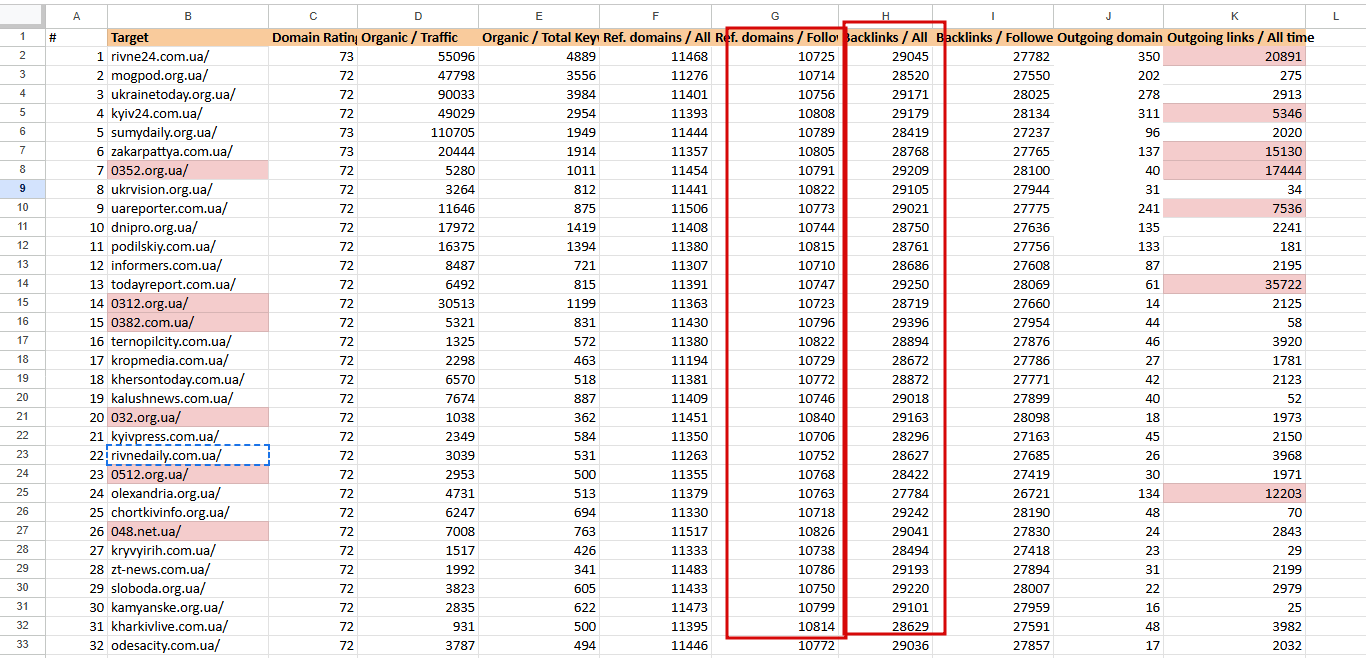This screenshot has height=658, width=1366.
Task: Click the select-all corner box
Action: (22, 15)
